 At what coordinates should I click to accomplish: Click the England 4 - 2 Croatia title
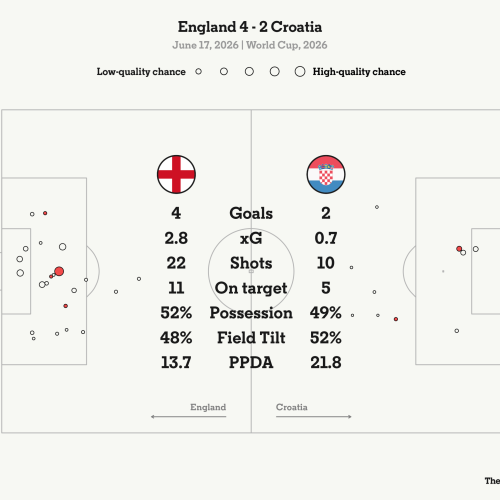coord(250,27)
